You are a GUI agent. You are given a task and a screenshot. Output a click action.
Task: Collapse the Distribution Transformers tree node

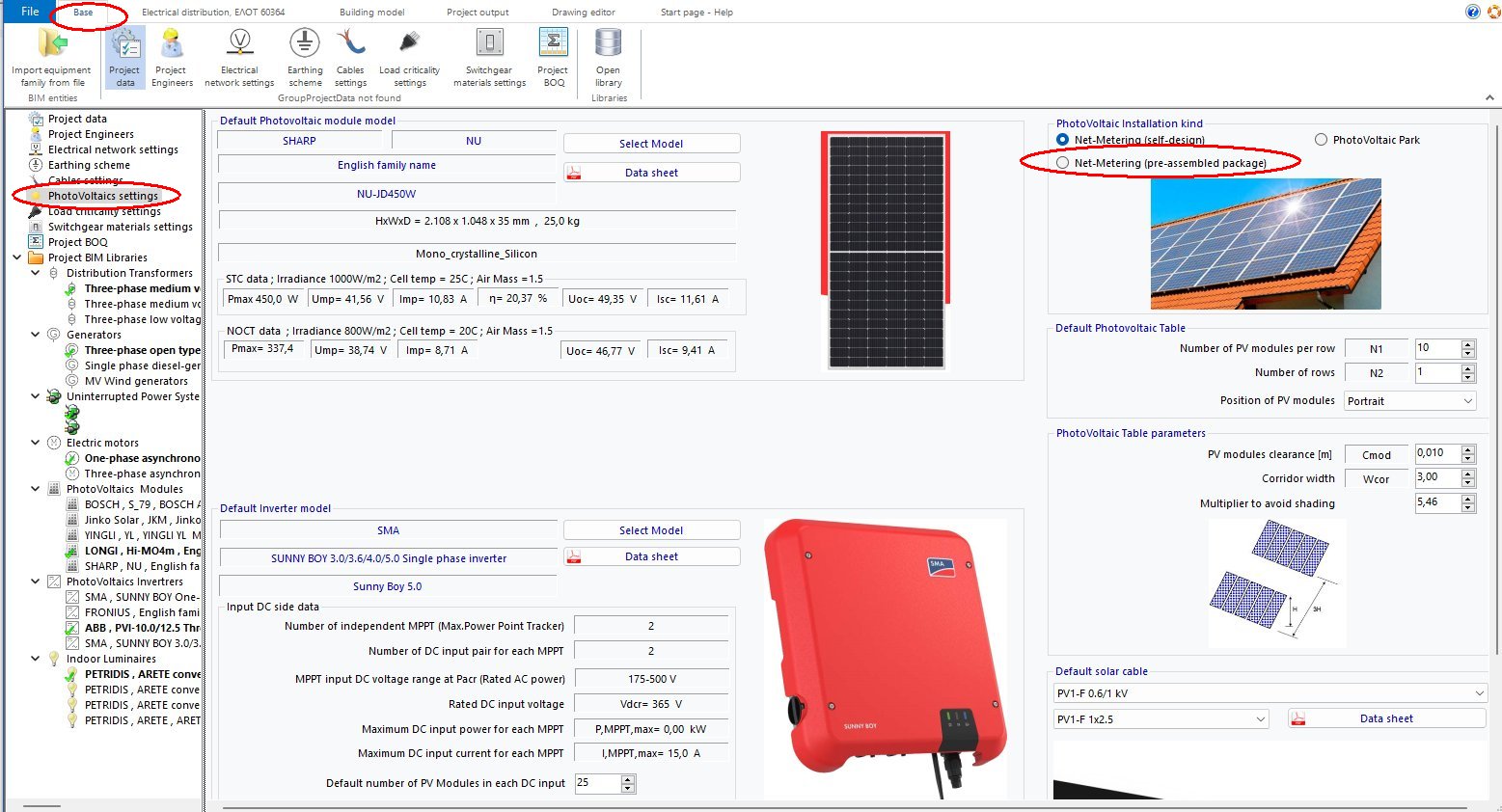[x=36, y=273]
